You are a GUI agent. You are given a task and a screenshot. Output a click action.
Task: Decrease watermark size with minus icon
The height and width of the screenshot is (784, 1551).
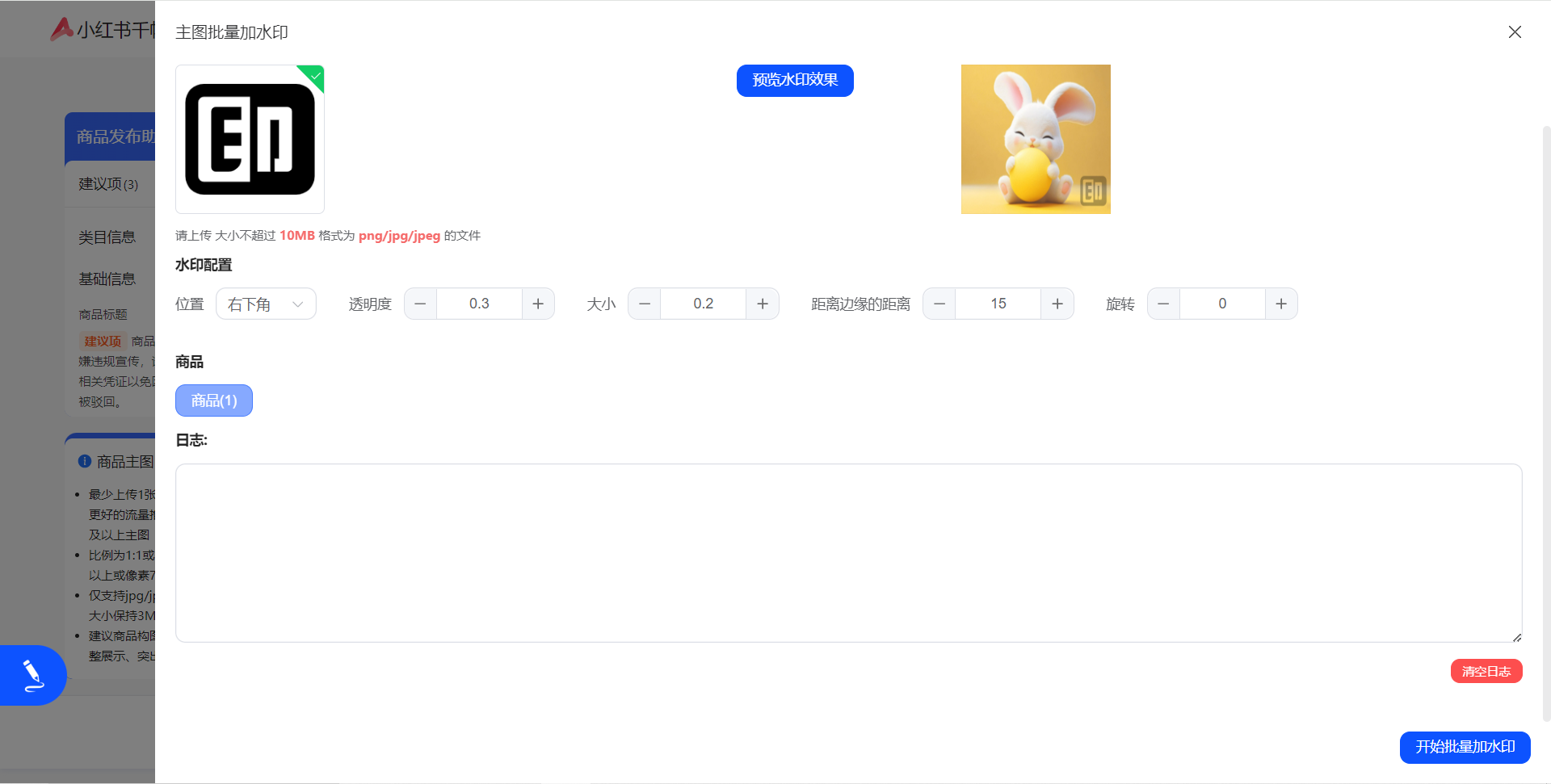click(645, 304)
